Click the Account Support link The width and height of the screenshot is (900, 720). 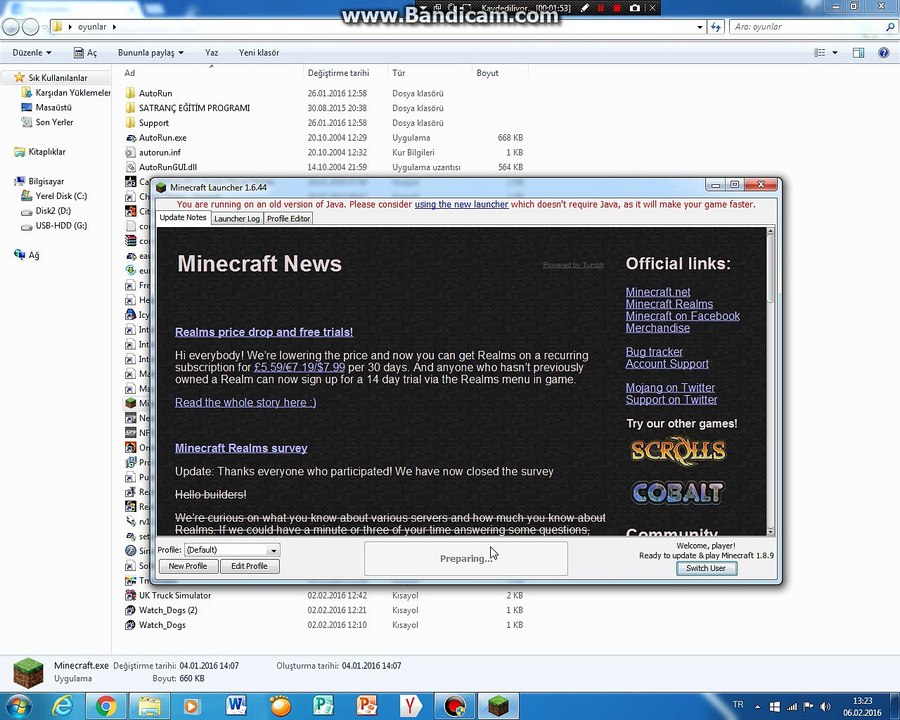click(667, 363)
